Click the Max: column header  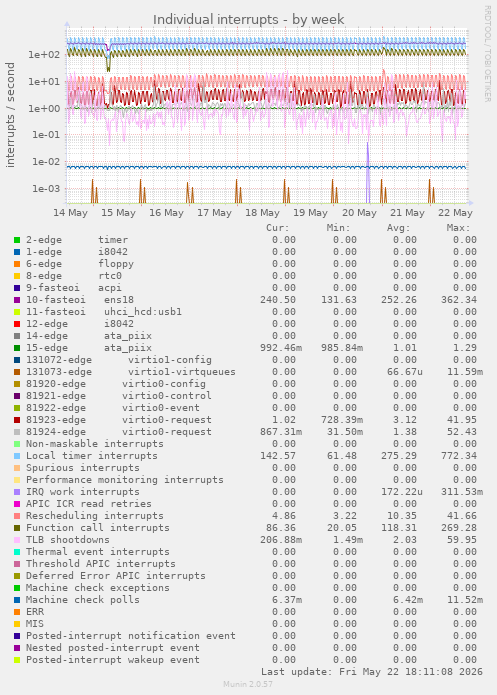click(x=458, y=228)
